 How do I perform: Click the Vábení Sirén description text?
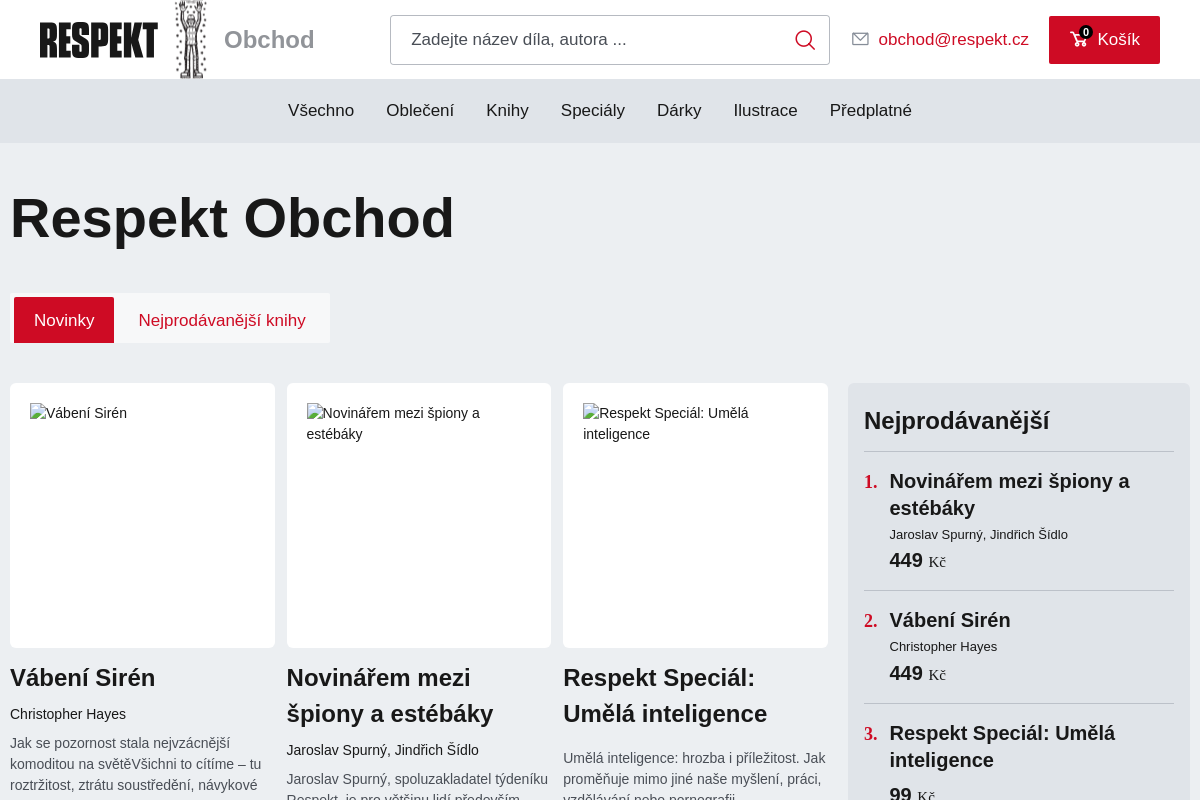tap(136, 764)
